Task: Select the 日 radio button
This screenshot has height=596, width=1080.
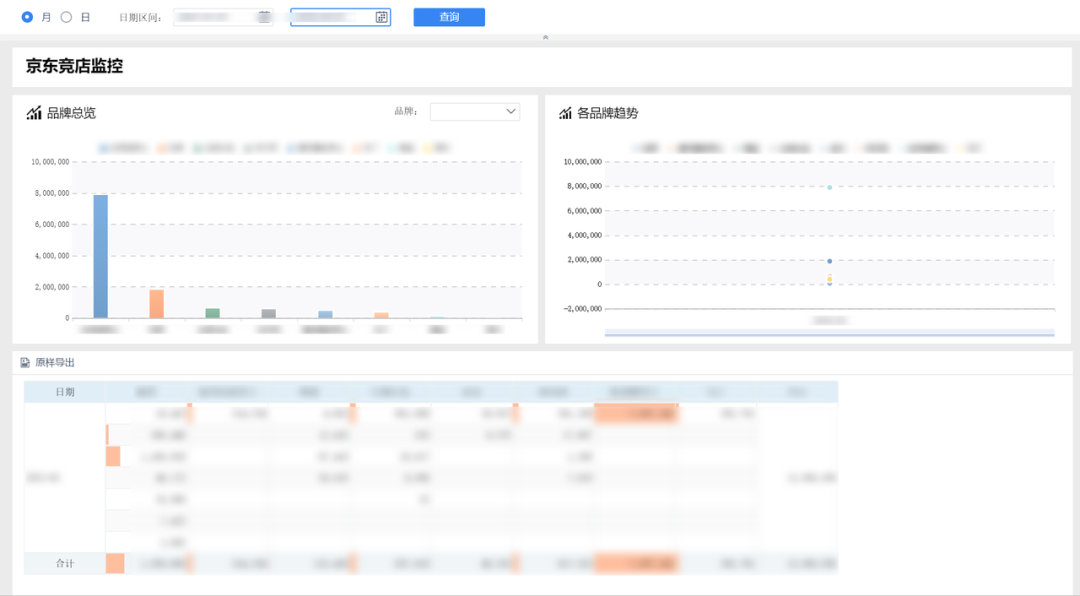Action: coord(66,17)
